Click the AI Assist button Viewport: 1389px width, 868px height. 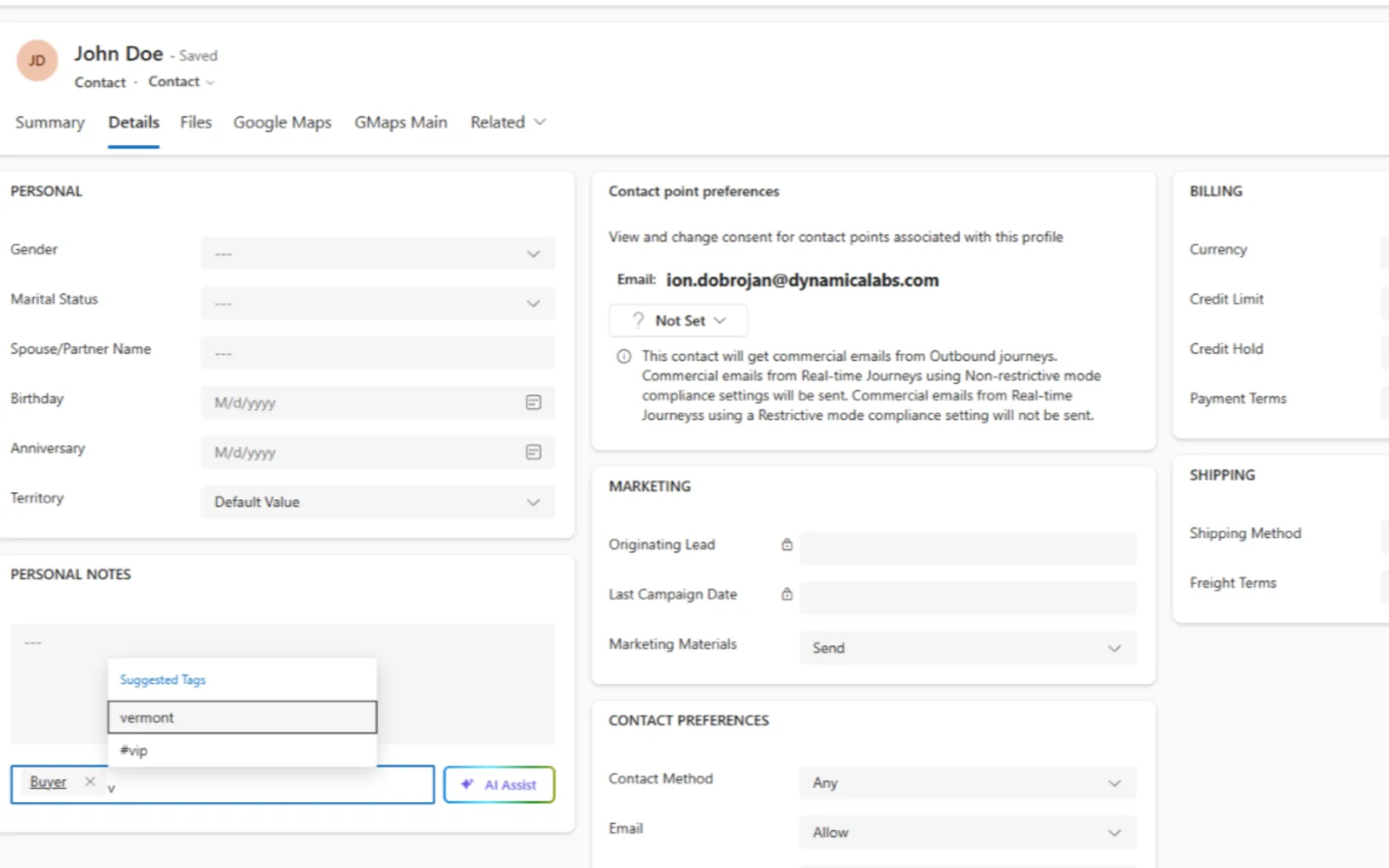point(499,785)
